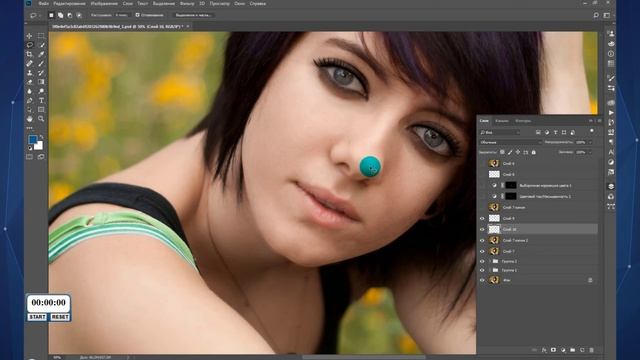The width and height of the screenshot is (640, 360).
Task: Expand the Группа 2 group
Action: (x=489, y=261)
